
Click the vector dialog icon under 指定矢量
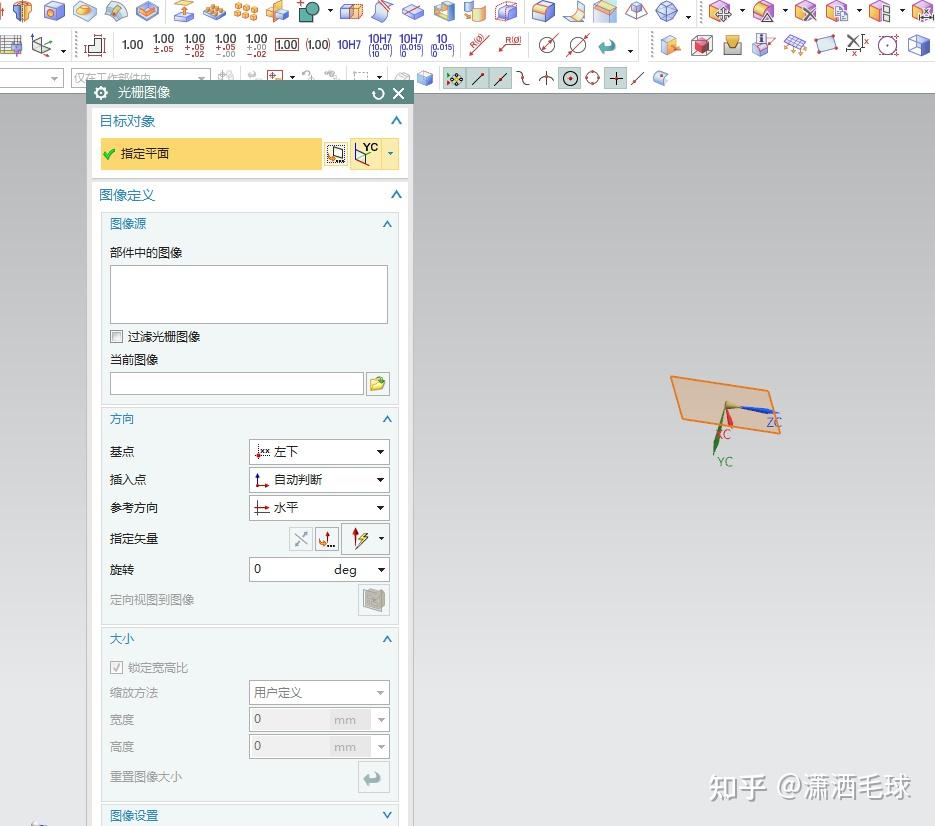327,539
